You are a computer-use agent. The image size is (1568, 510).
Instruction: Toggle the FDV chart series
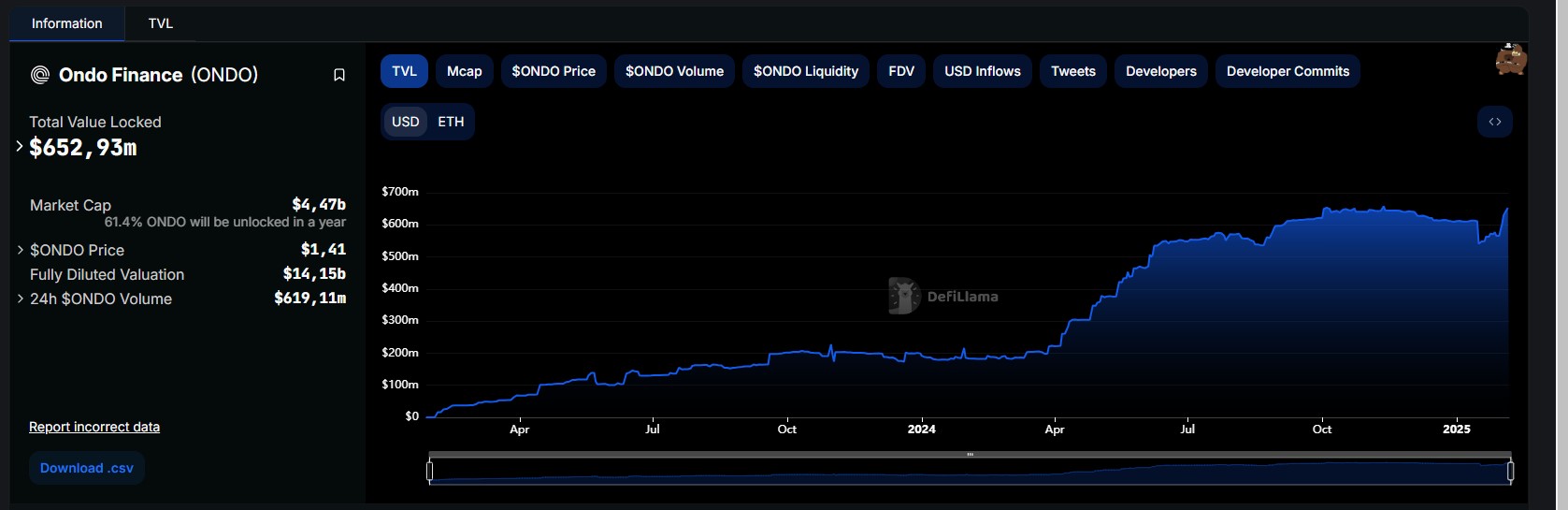901,71
